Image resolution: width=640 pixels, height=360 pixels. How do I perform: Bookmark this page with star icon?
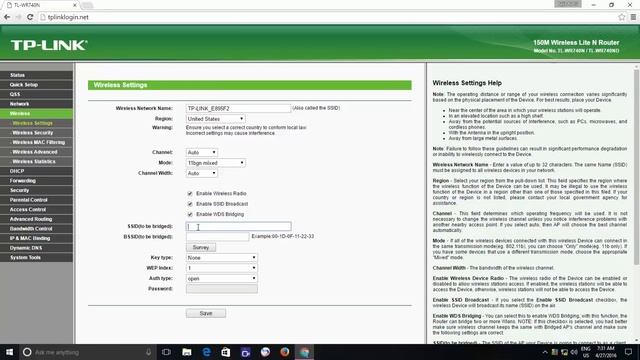pyautogui.click(x=621, y=17)
